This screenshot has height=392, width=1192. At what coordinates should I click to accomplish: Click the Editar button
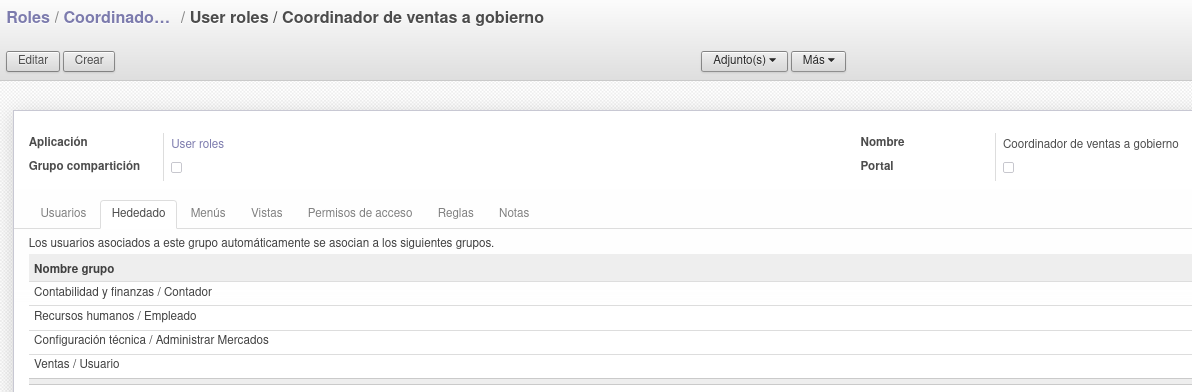coord(33,61)
